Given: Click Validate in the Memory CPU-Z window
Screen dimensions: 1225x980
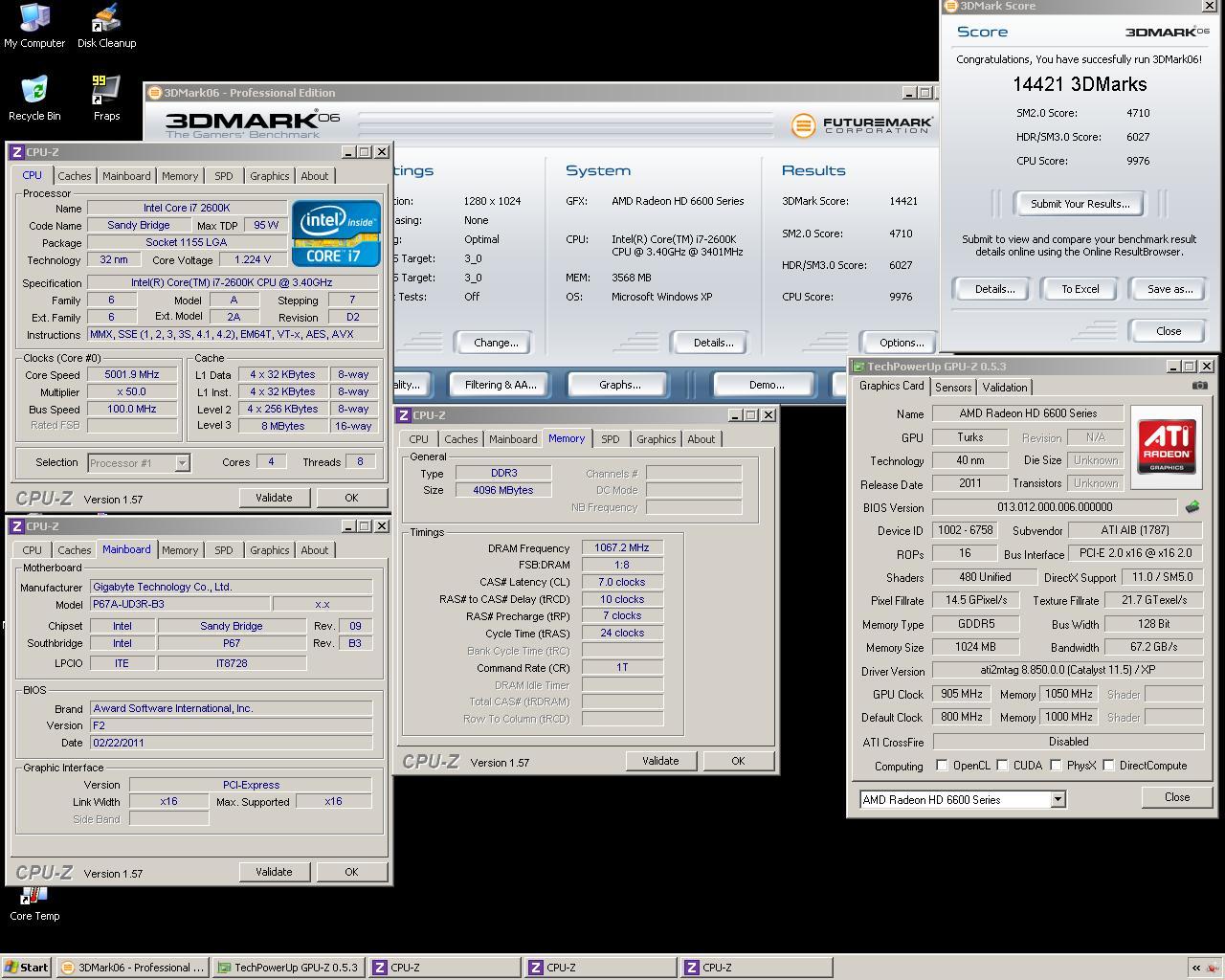Looking at the screenshot, I should point(659,761).
